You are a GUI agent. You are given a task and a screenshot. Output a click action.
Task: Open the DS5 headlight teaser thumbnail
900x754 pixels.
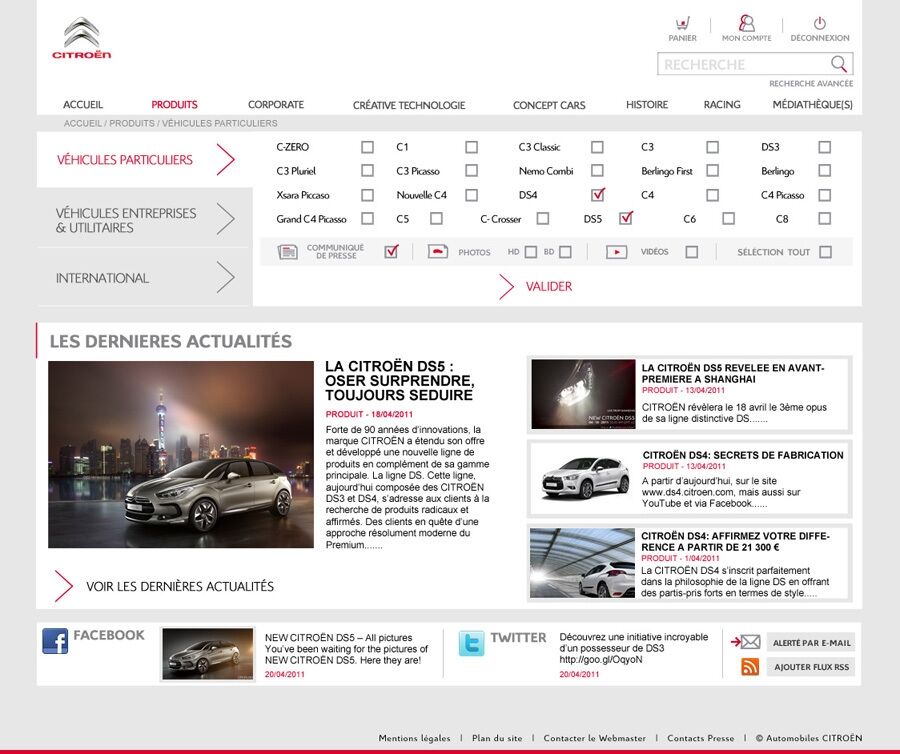[x=583, y=394]
